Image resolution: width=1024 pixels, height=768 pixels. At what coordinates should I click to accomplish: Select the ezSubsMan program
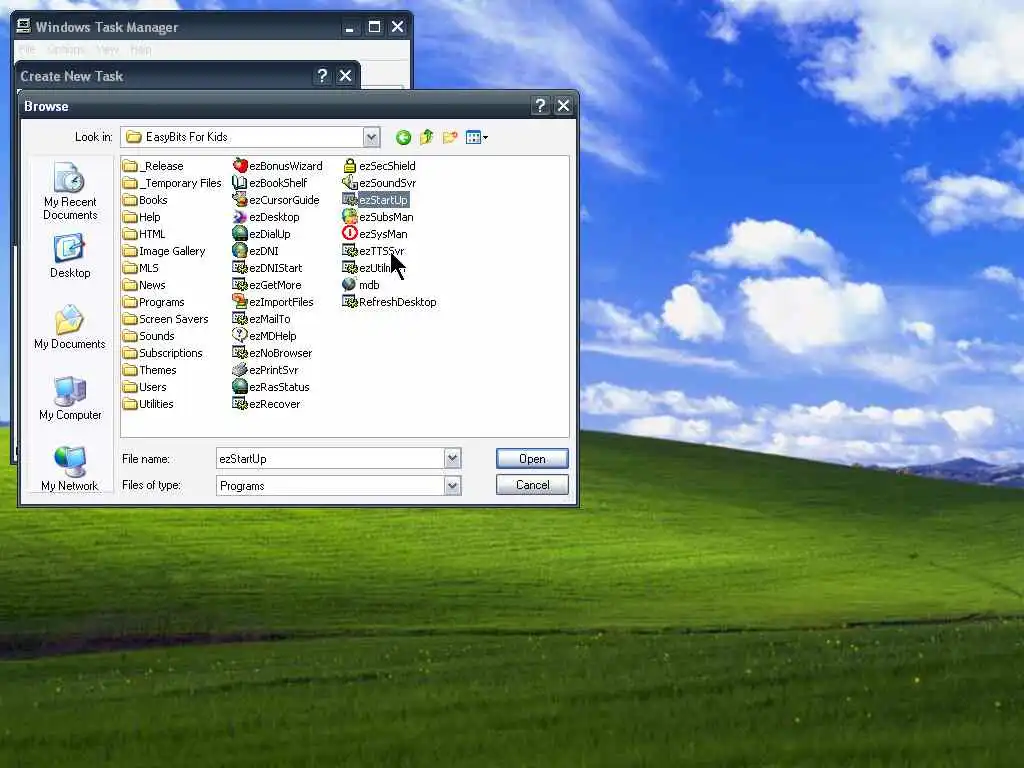(377, 217)
